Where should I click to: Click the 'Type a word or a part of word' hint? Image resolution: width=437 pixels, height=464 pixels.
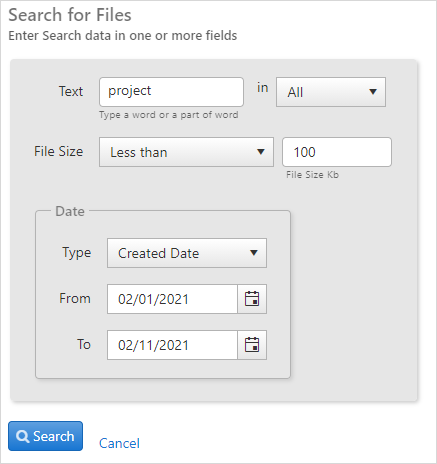[169, 115]
